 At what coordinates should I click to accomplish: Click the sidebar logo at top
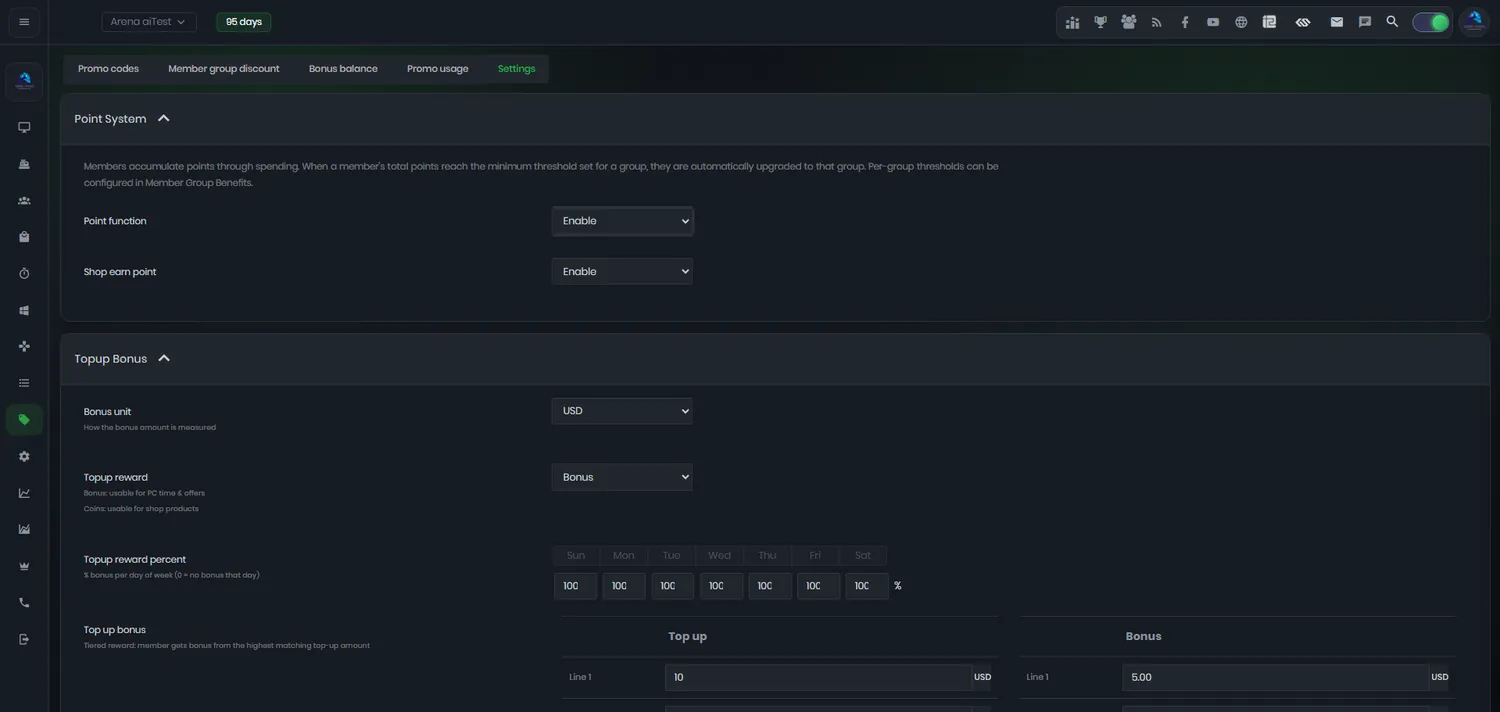pyautogui.click(x=24, y=81)
